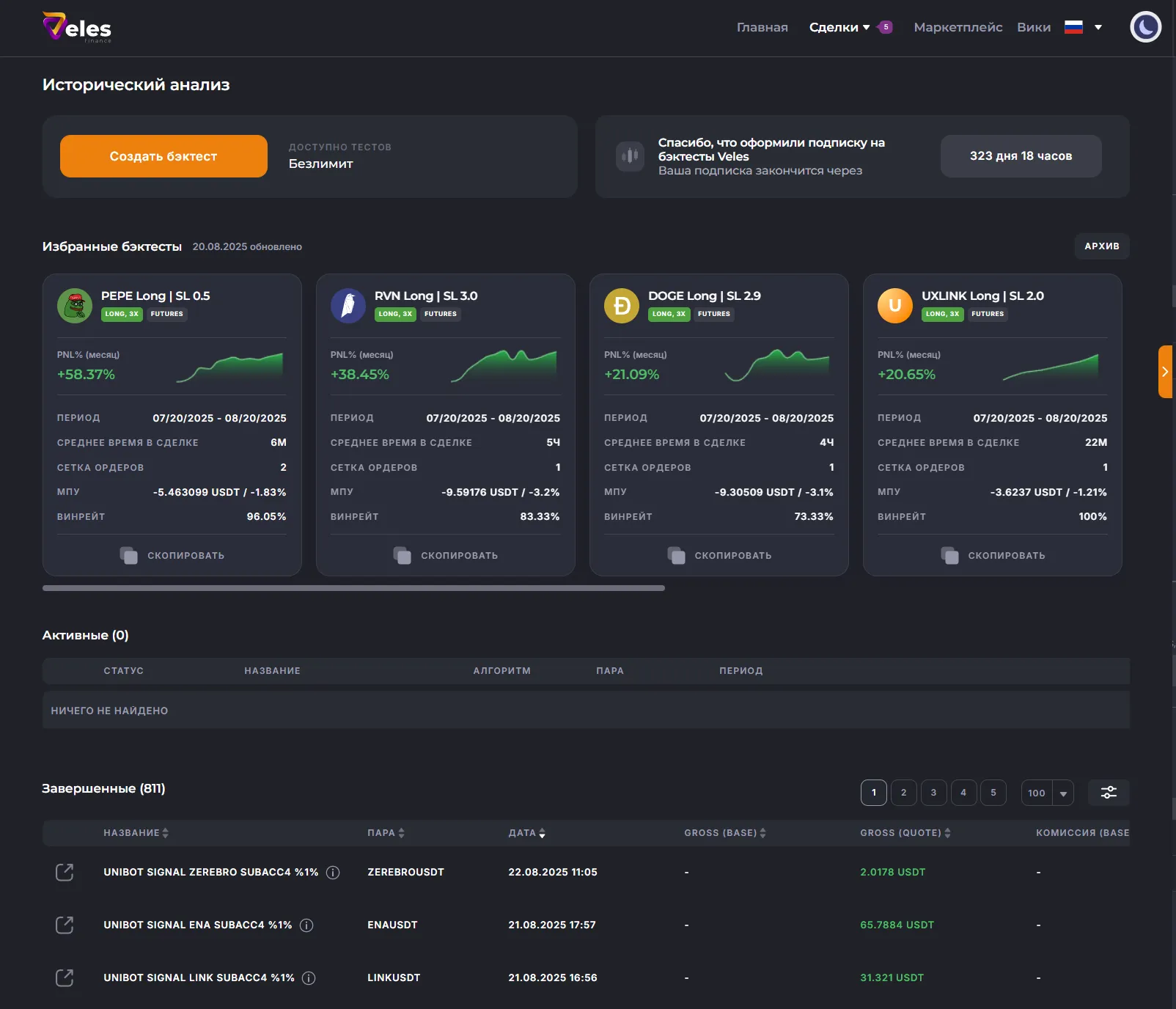The image size is (1176, 1009).
Task: Expand the Сделки menu
Action: click(839, 28)
